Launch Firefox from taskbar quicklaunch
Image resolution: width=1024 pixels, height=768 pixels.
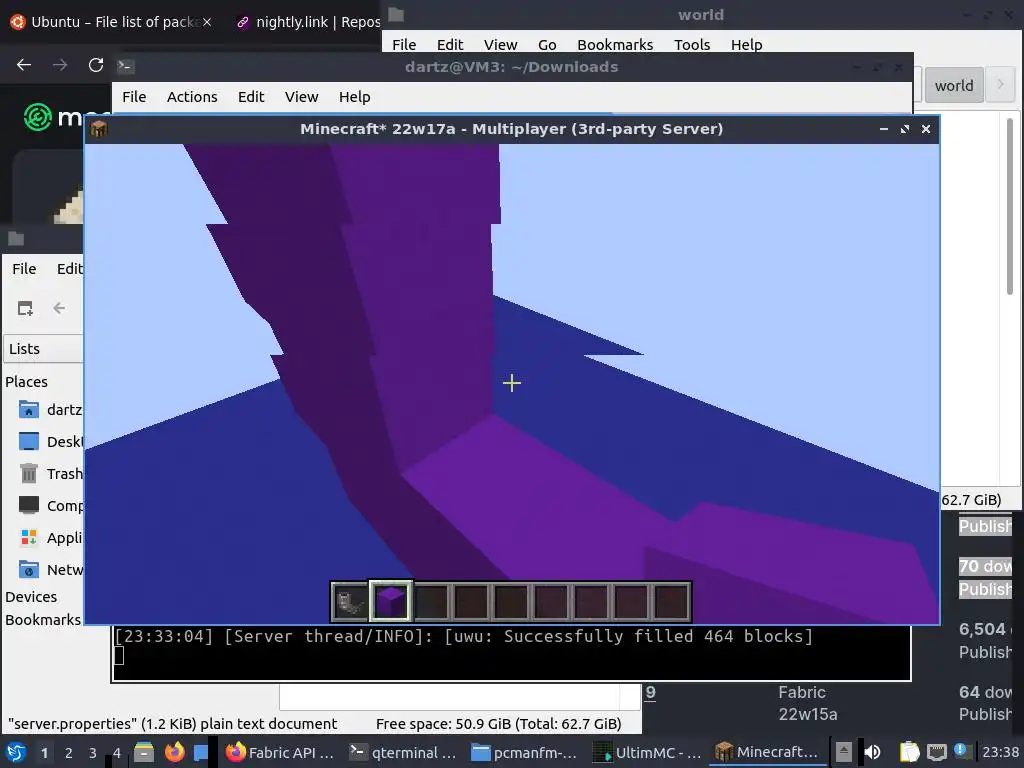tap(174, 752)
